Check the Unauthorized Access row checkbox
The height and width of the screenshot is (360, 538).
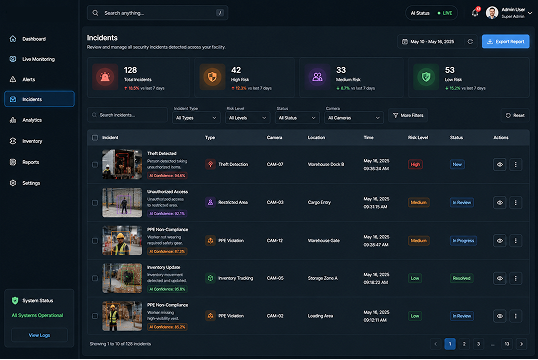tap(95, 203)
